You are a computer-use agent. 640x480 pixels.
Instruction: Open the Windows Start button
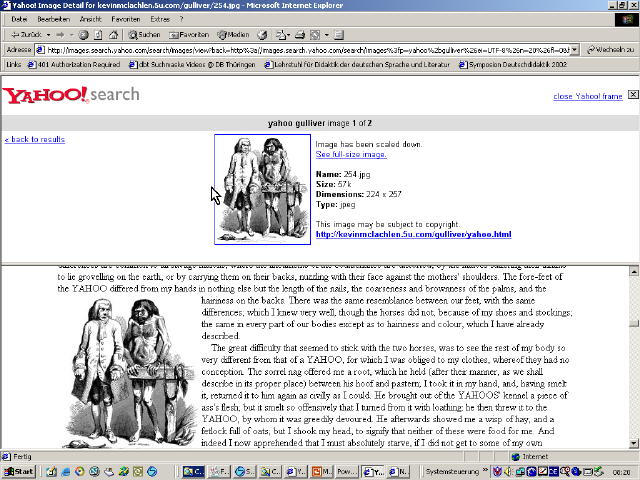[x=19, y=471]
